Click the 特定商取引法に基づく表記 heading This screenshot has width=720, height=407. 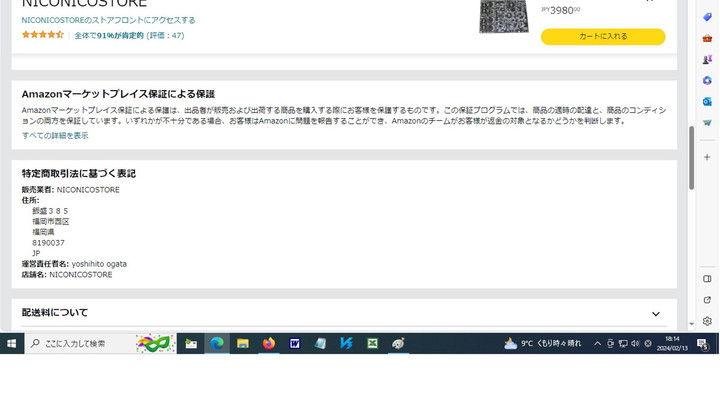click(x=79, y=174)
